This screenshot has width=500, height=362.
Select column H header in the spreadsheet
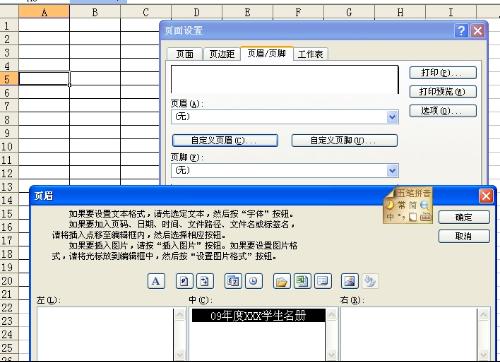[x=400, y=12]
